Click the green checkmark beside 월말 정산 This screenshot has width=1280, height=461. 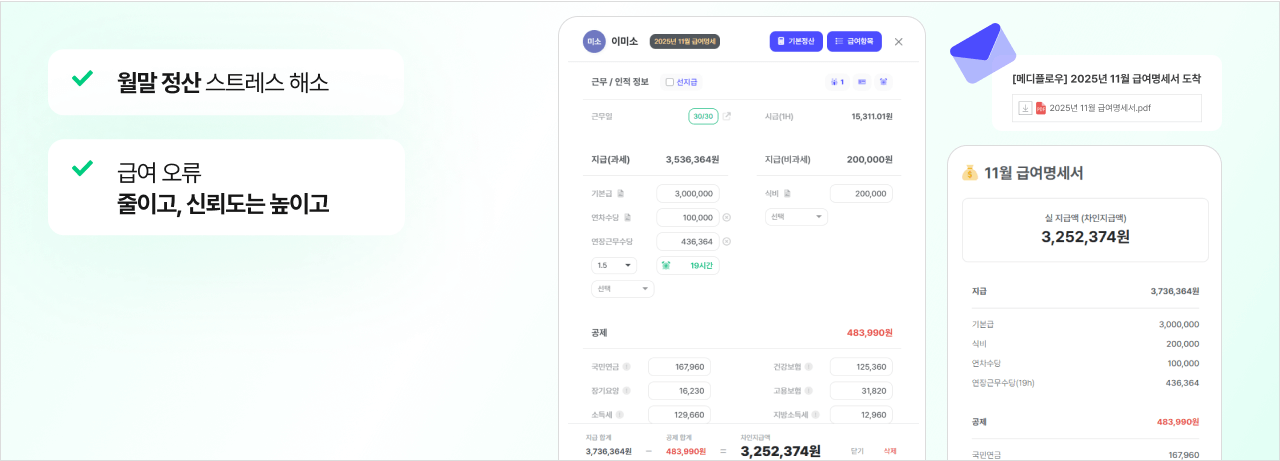pos(82,78)
